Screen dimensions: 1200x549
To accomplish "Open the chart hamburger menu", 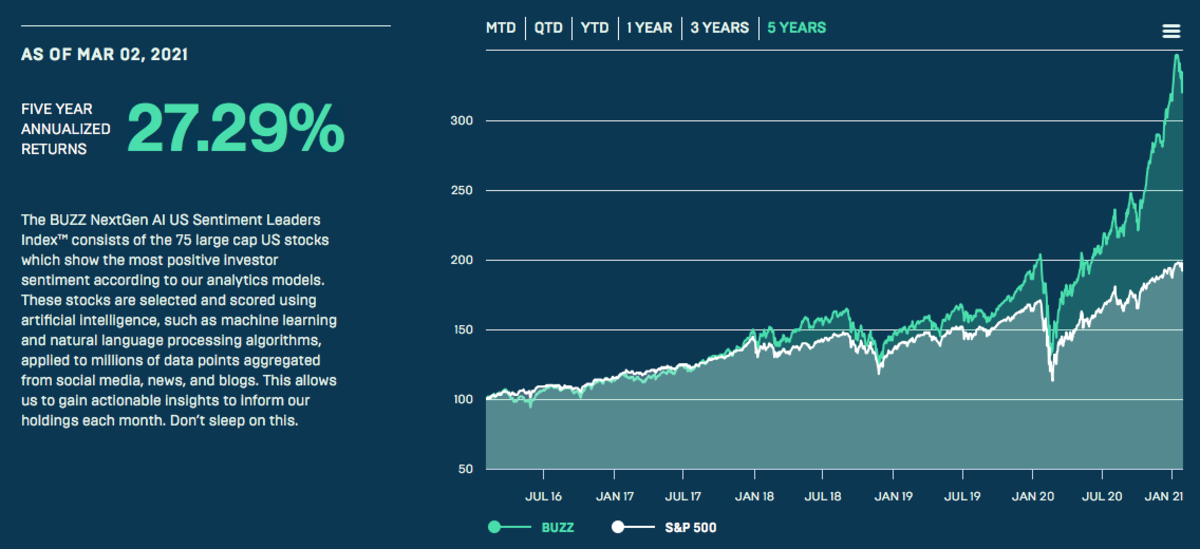I will (x=1171, y=31).
